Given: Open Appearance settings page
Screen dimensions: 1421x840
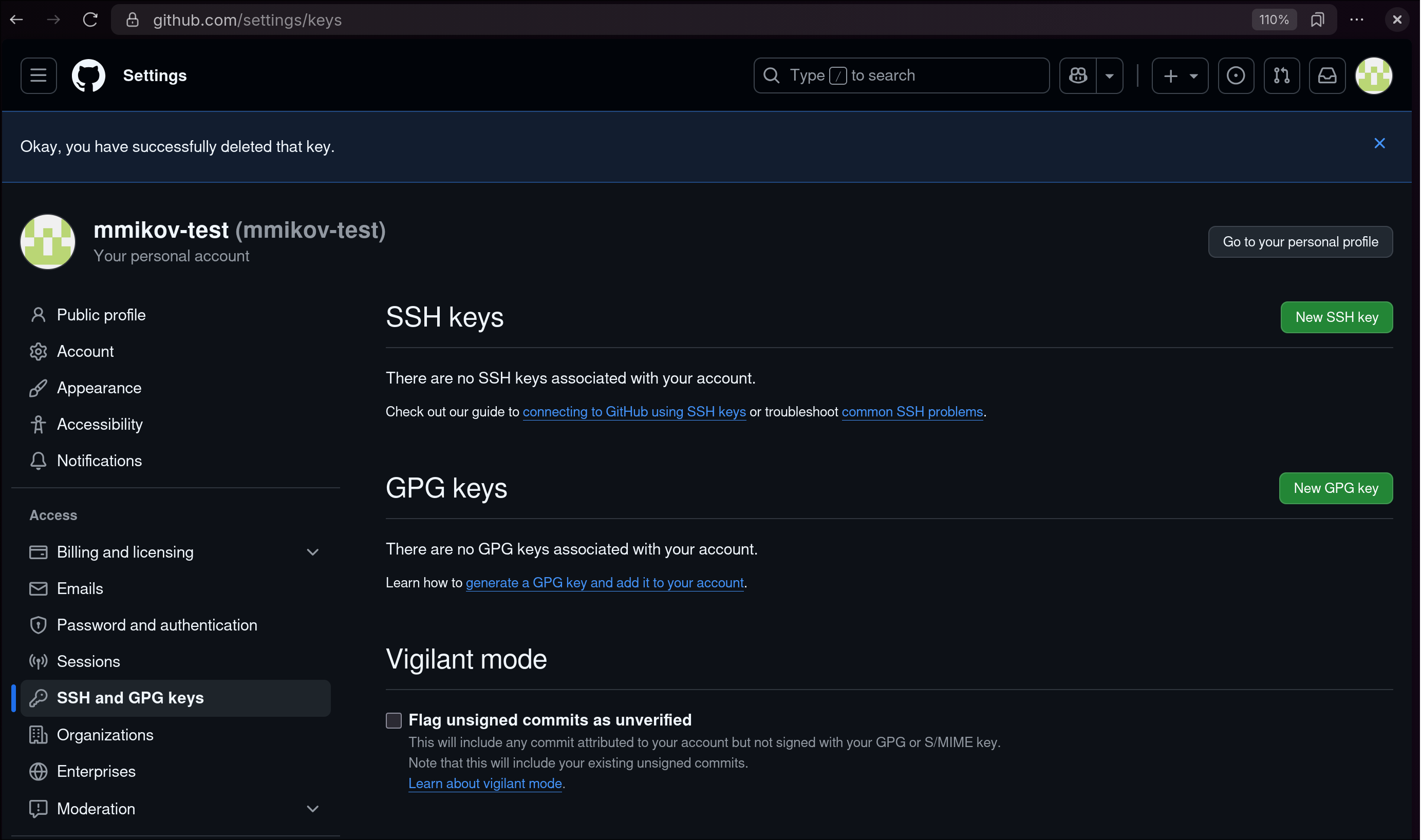Looking at the screenshot, I should pos(99,388).
